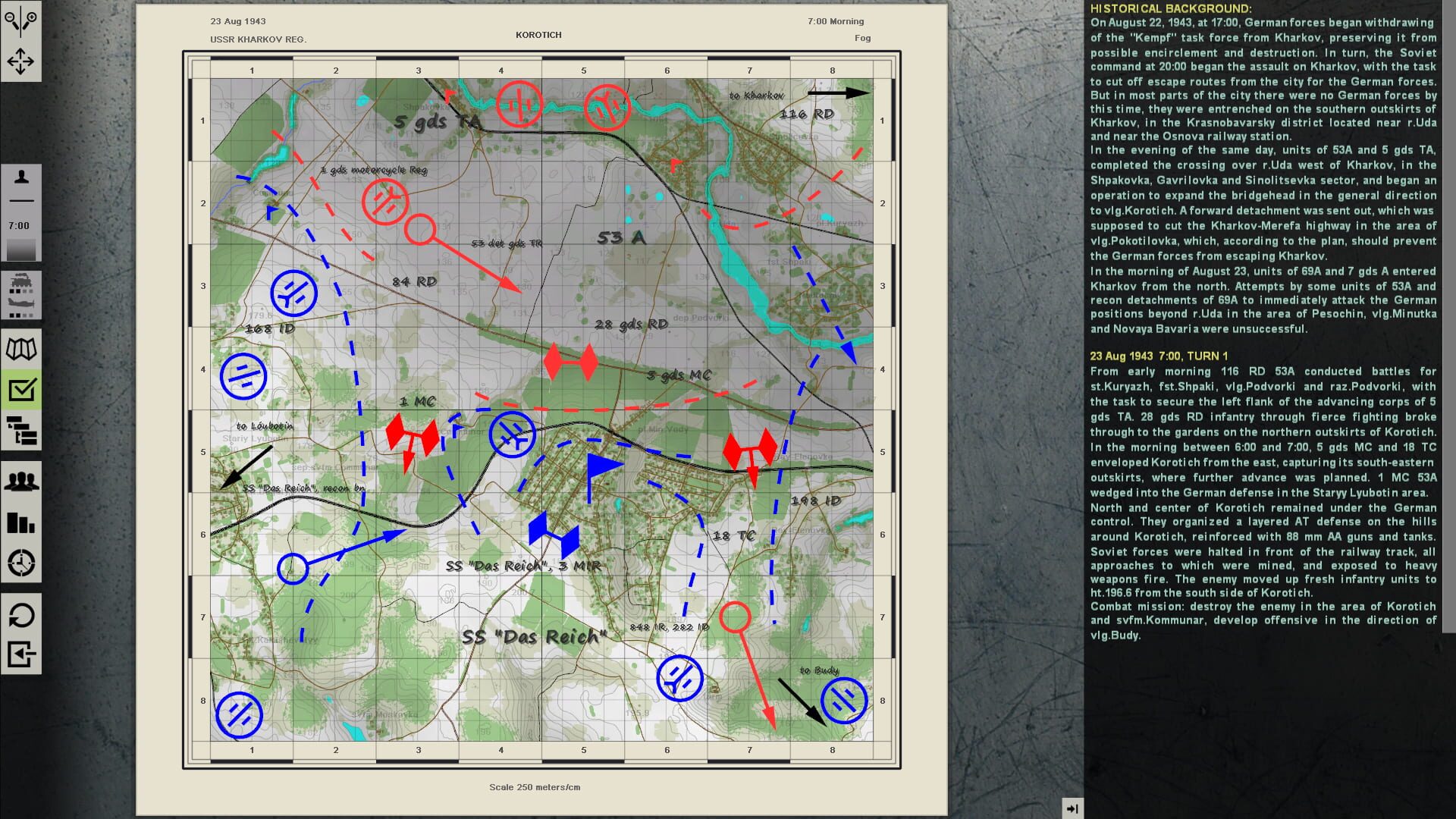Open the turn clock icon
The width and height of the screenshot is (1456, 819).
pos(23,563)
